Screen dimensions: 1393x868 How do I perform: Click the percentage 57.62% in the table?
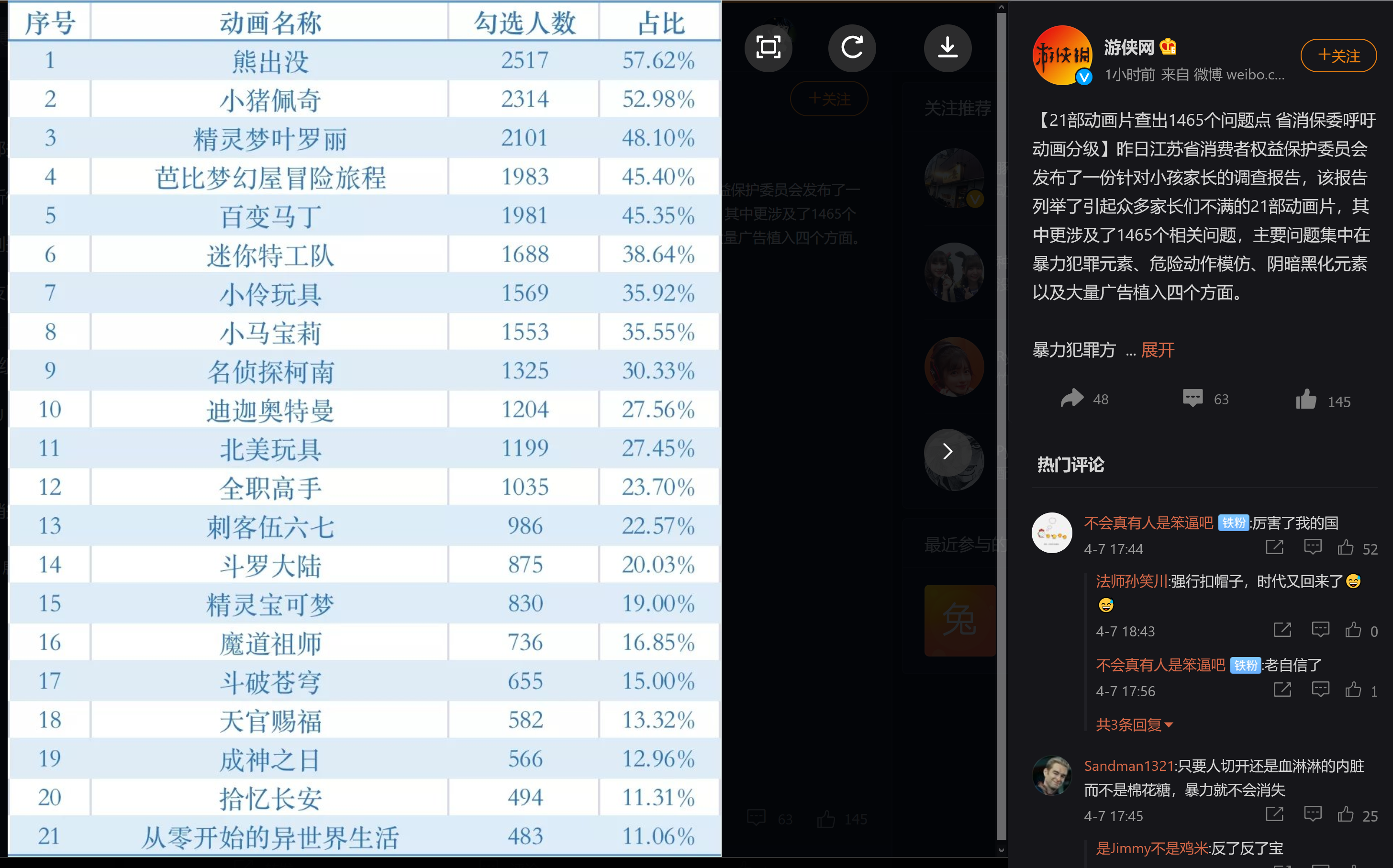point(658,60)
